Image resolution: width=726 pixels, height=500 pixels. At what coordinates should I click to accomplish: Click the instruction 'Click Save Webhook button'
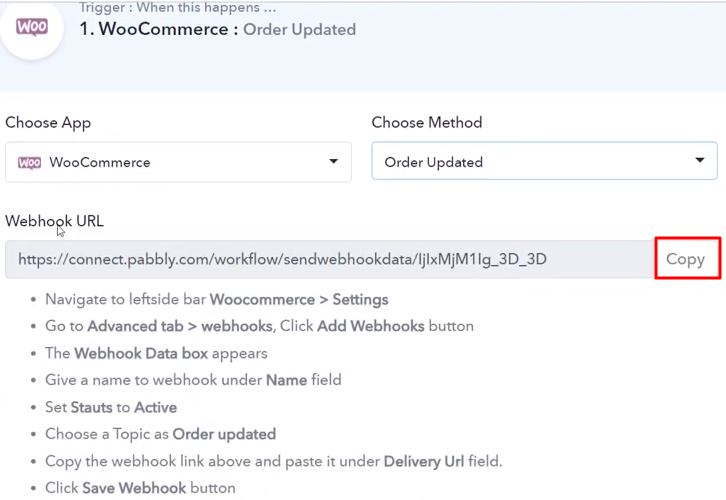140,488
